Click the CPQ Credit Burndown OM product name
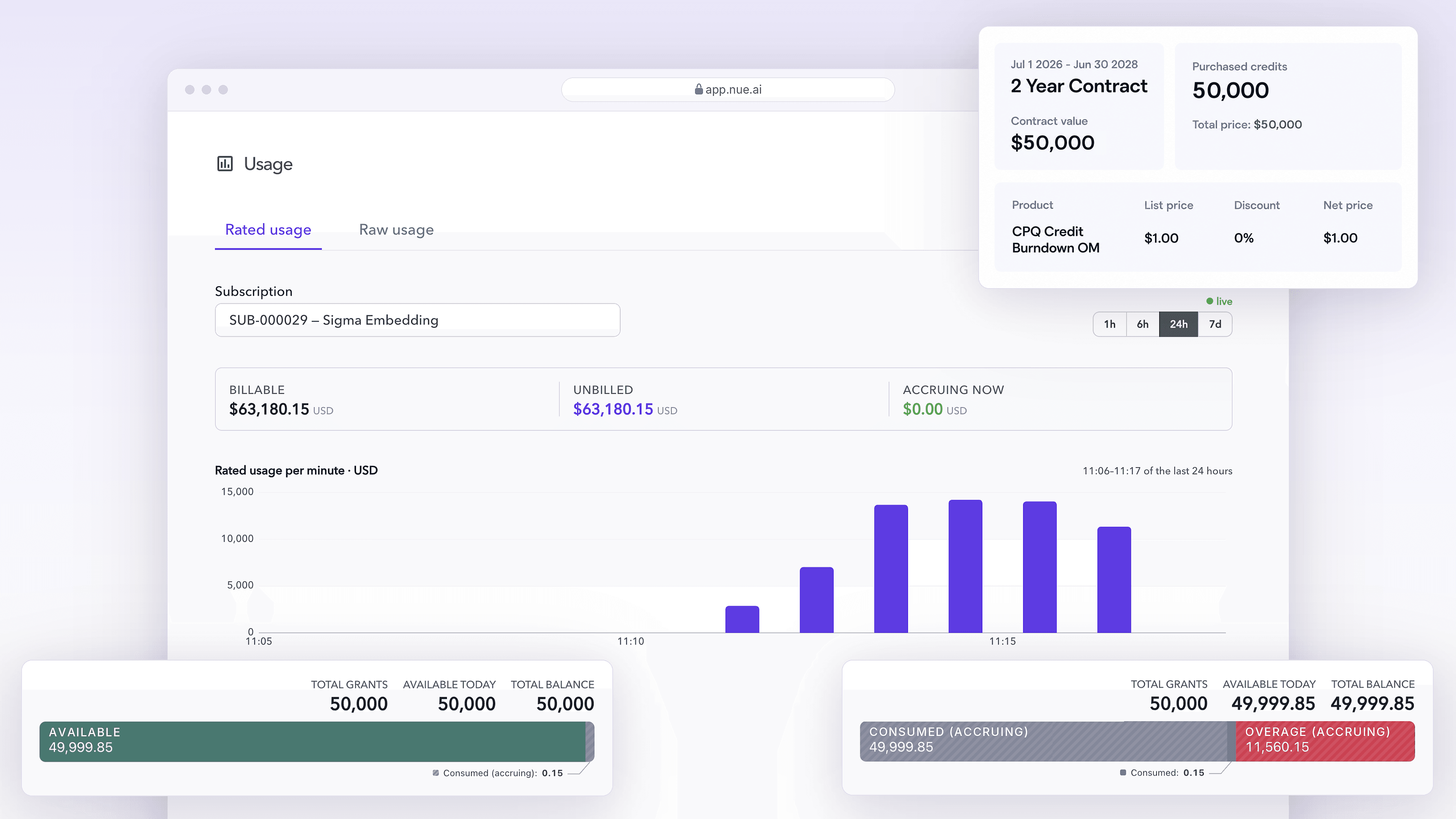This screenshot has width=1456, height=819. (1055, 240)
